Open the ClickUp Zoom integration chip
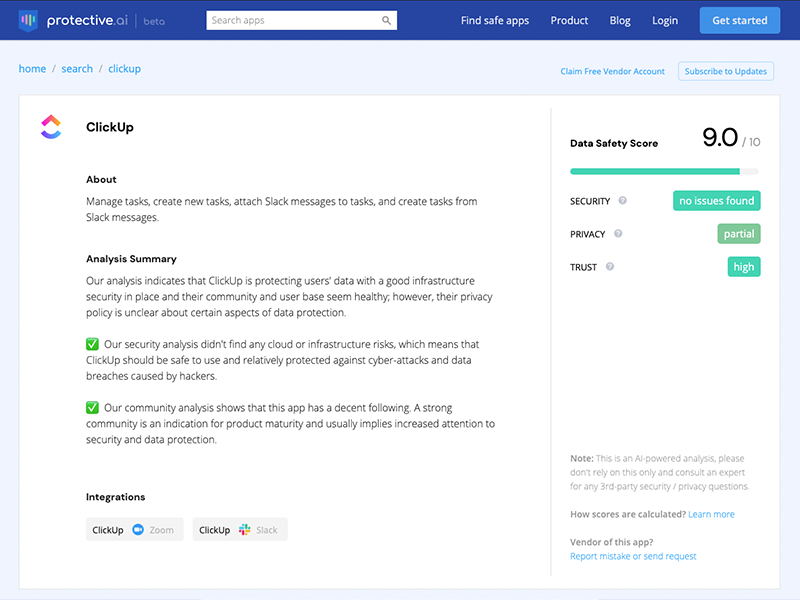Viewport: 800px width, 600px height. [135, 530]
